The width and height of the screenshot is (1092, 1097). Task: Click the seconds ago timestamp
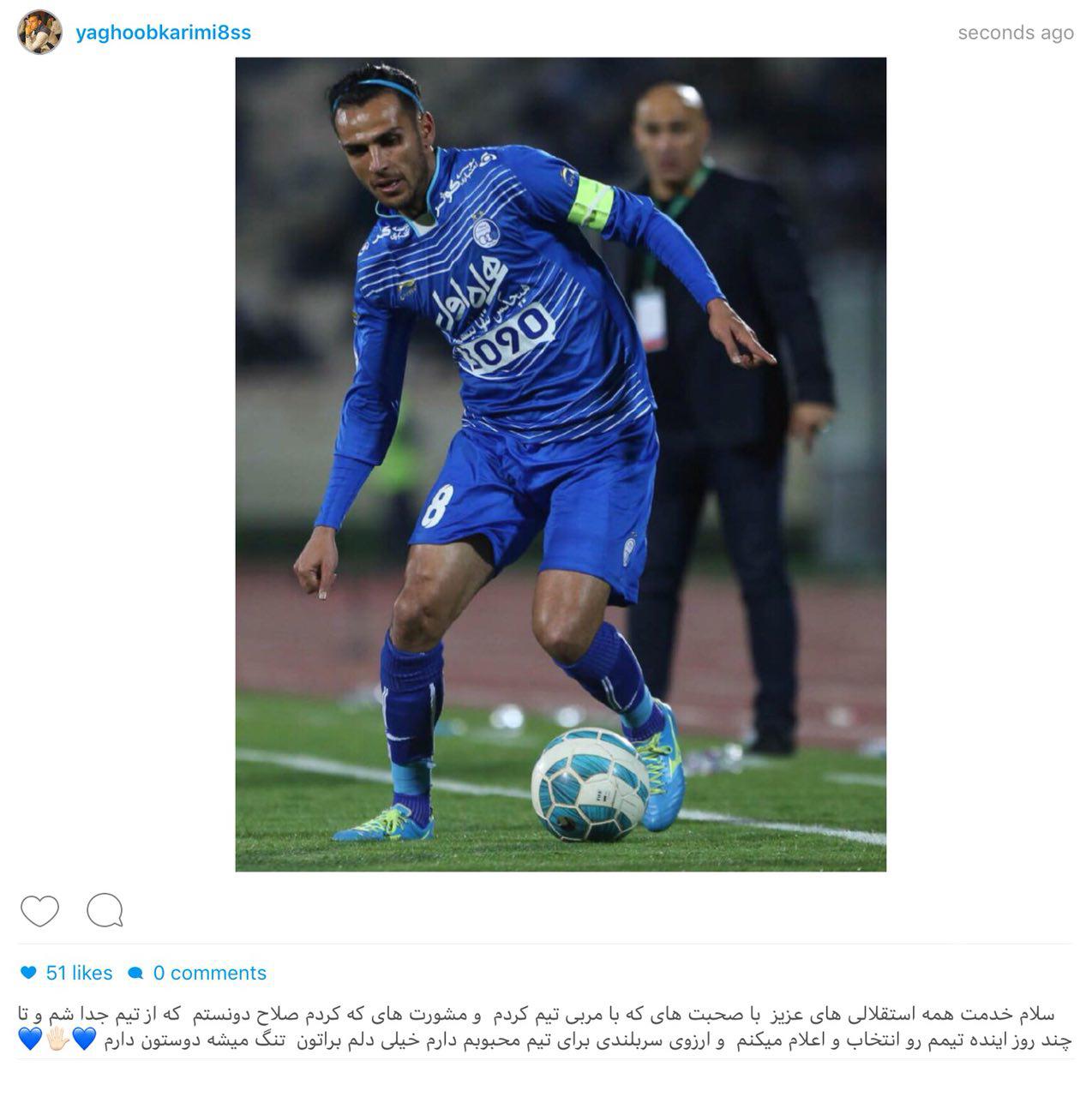pyautogui.click(x=1016, y=33)
